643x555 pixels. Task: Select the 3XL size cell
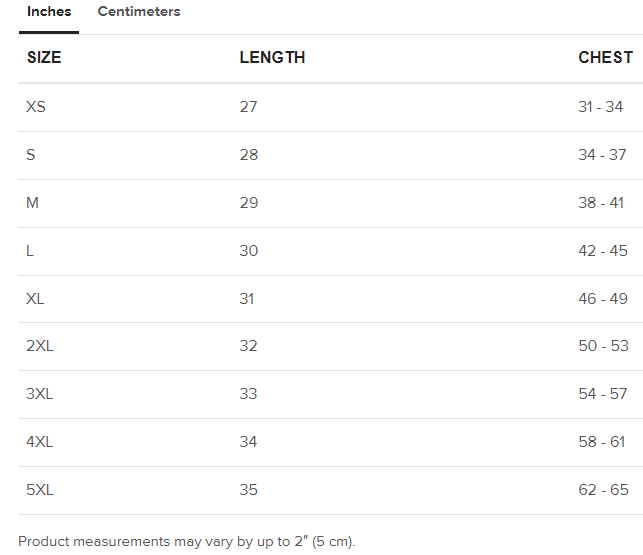pos(40,394)
